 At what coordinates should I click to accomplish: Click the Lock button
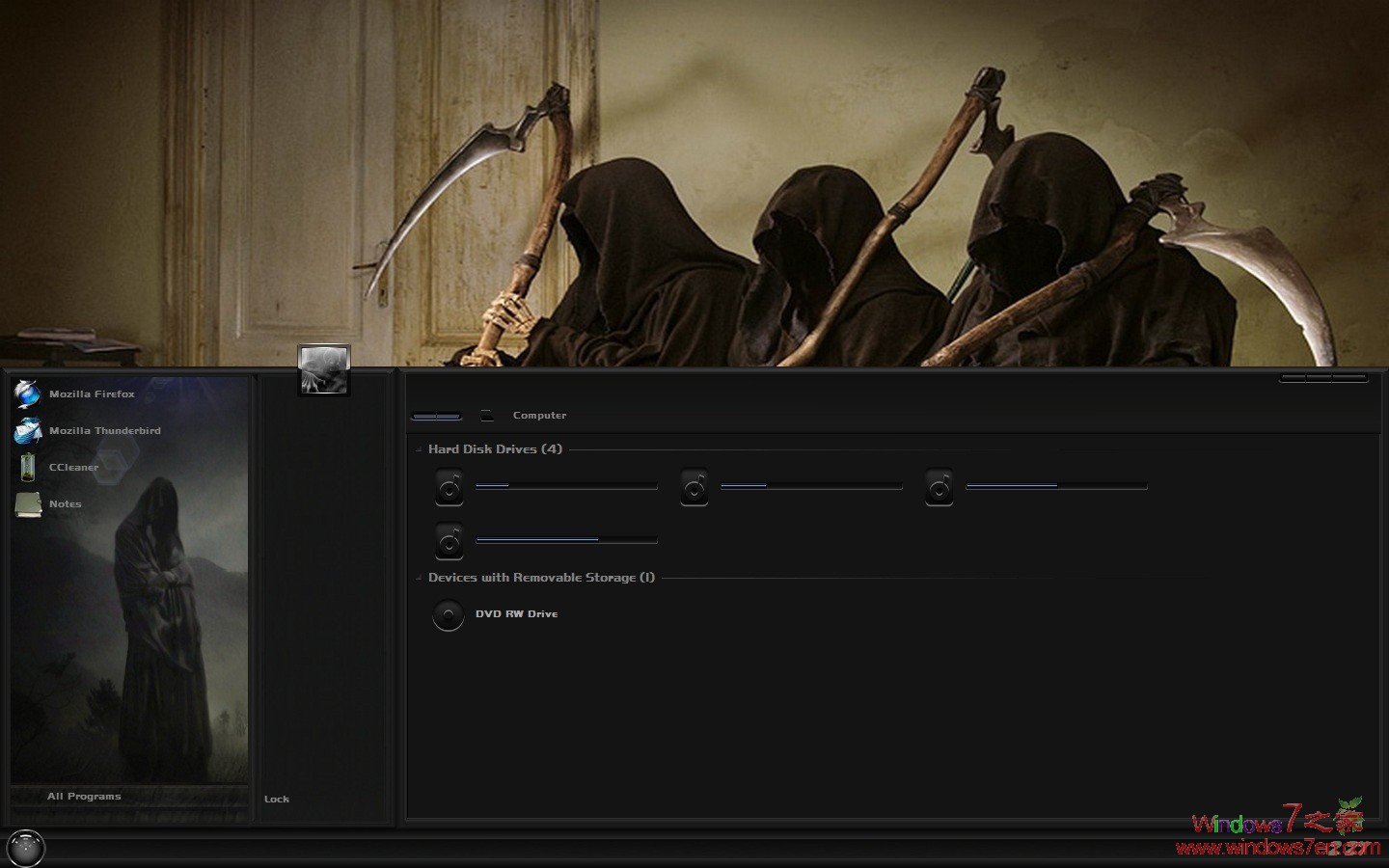click(277, 799)
